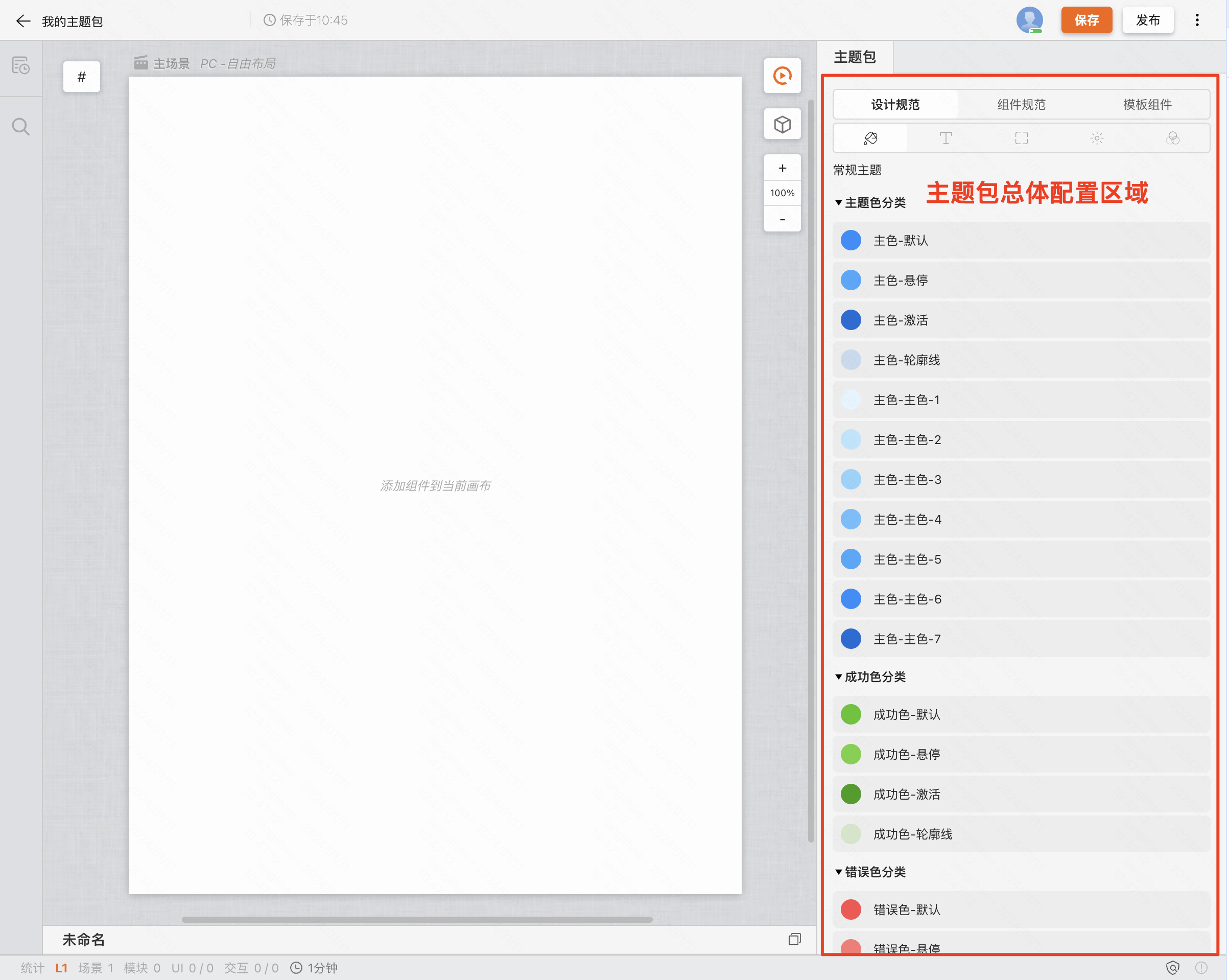Select the 主题包 panel tab
1229x980 pixels.
coord(855,57)
